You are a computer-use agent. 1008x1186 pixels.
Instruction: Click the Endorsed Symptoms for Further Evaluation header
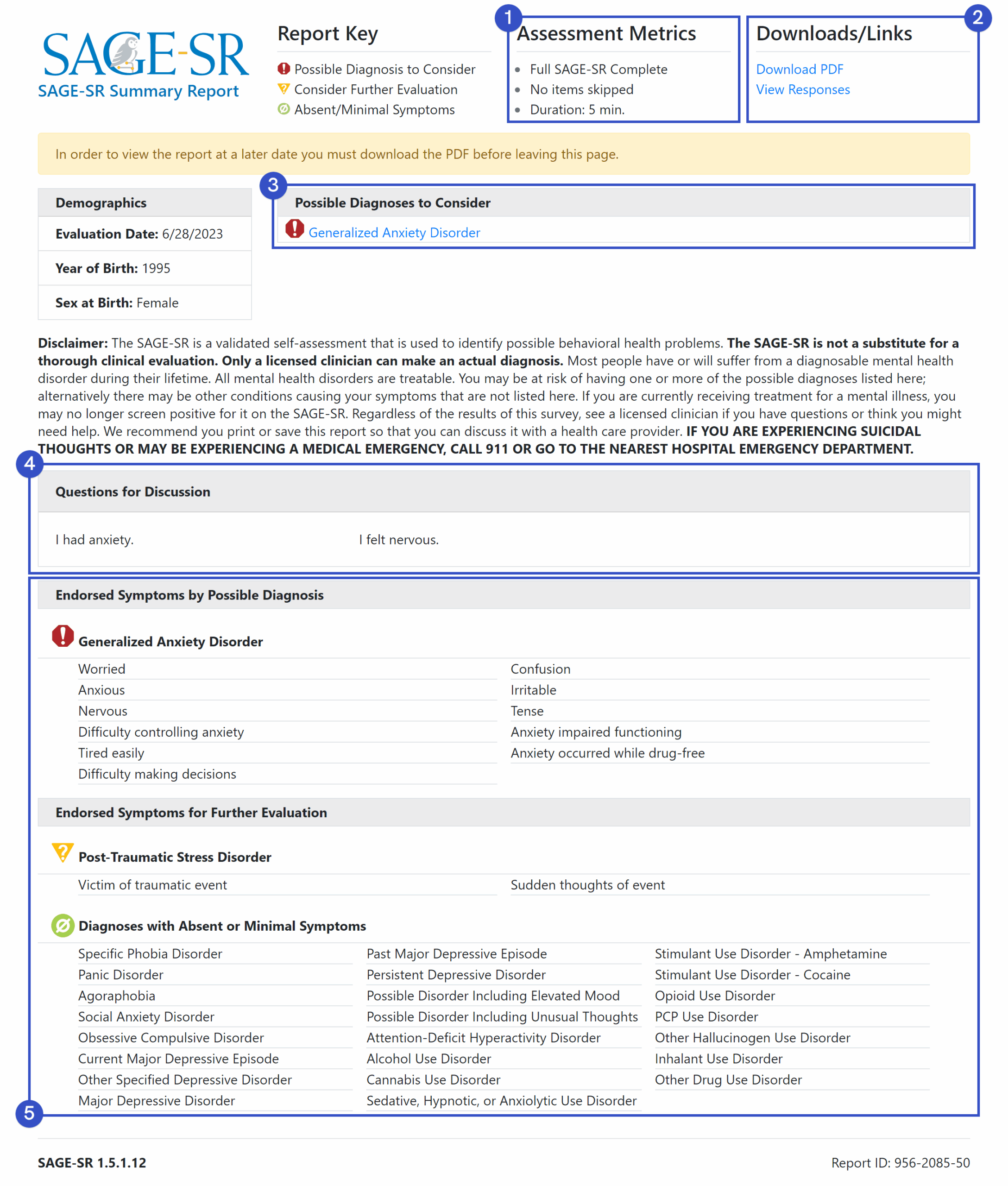pos(191,812)
